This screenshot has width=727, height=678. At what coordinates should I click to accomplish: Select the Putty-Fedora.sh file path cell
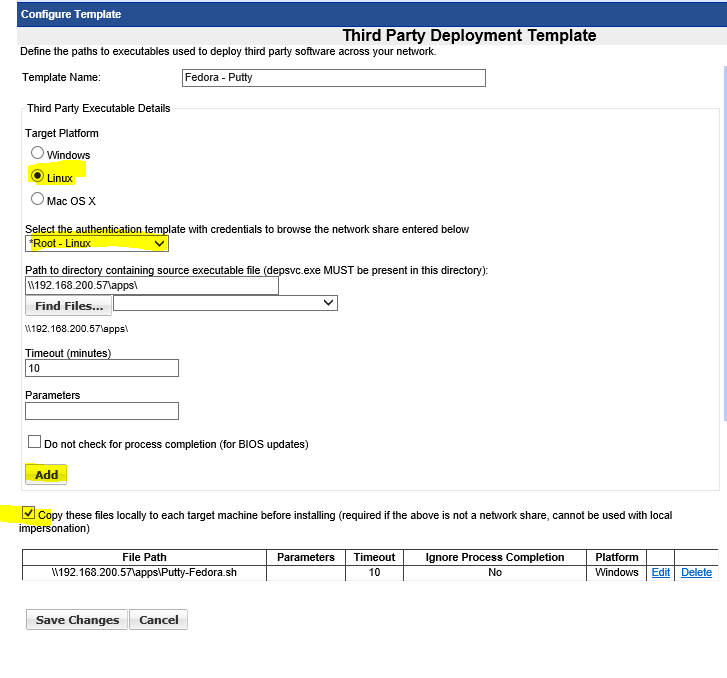[144, 573]
